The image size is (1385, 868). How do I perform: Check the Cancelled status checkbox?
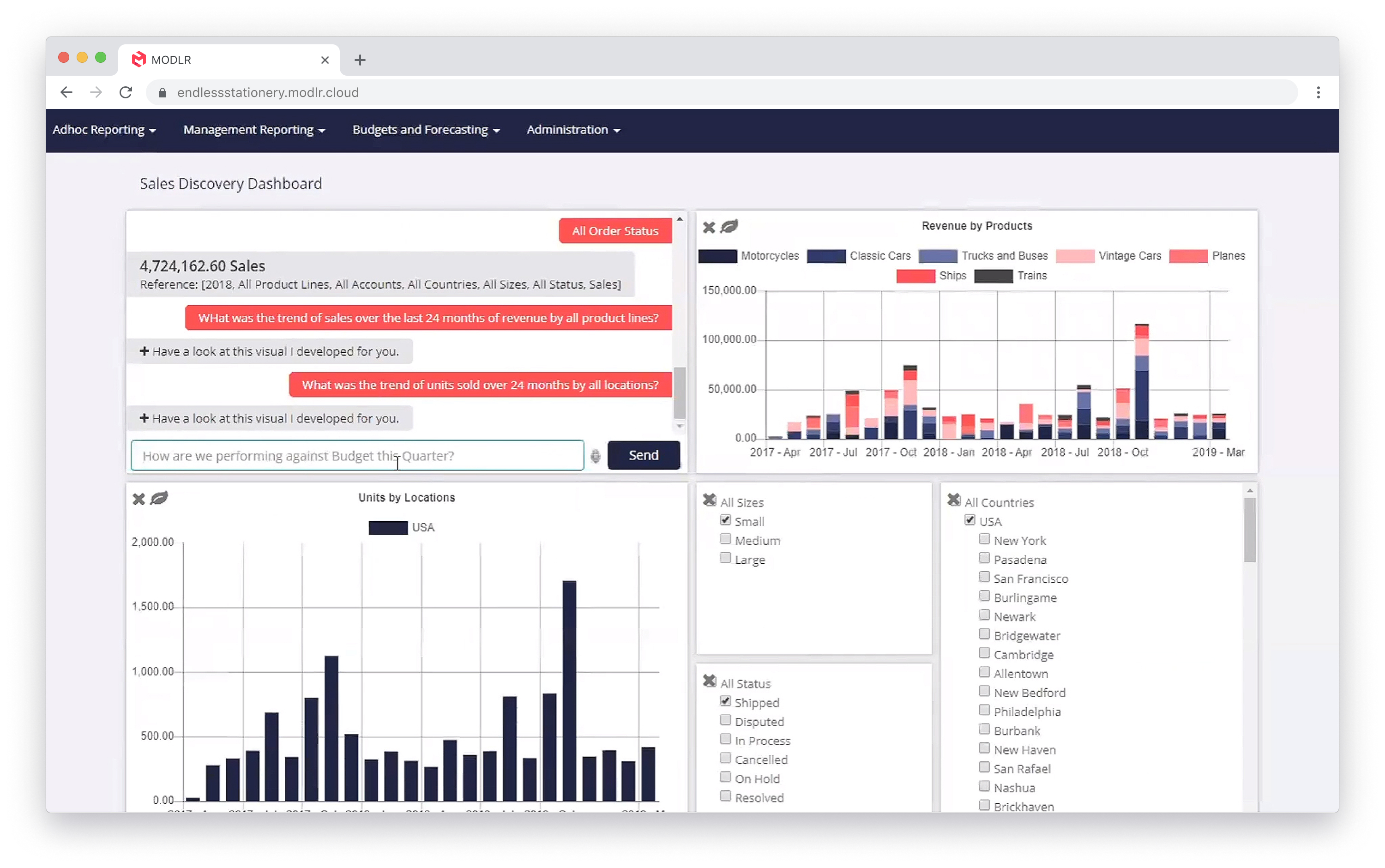[725, 759]
